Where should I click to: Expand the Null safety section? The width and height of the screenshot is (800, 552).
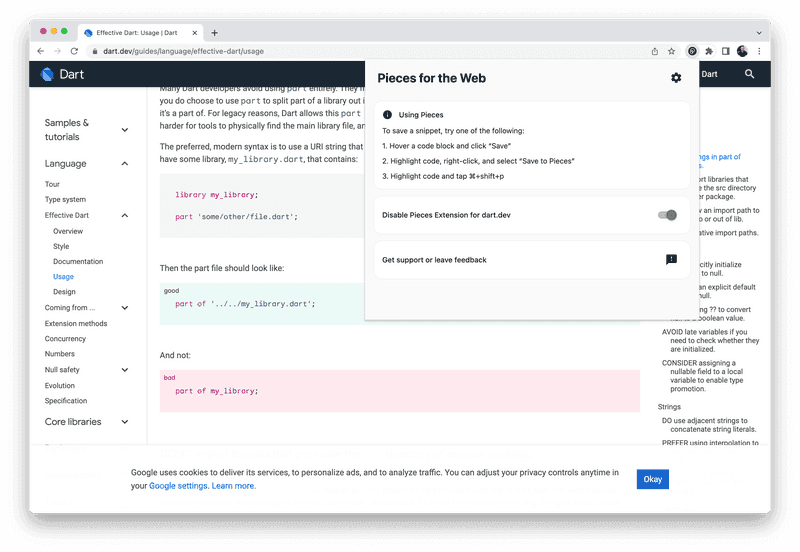point(124,370)
